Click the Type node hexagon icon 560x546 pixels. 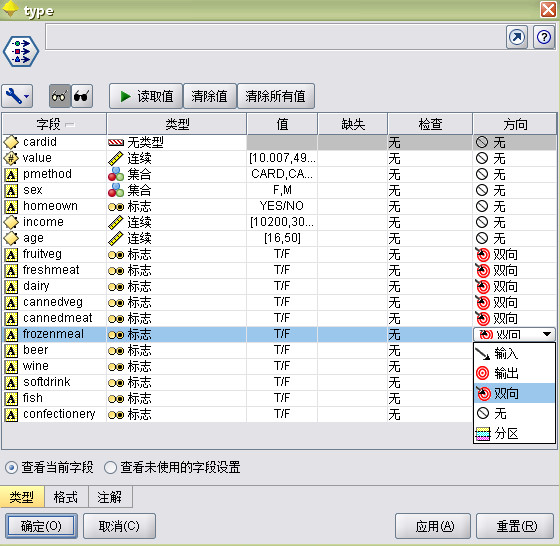point(21,51)
